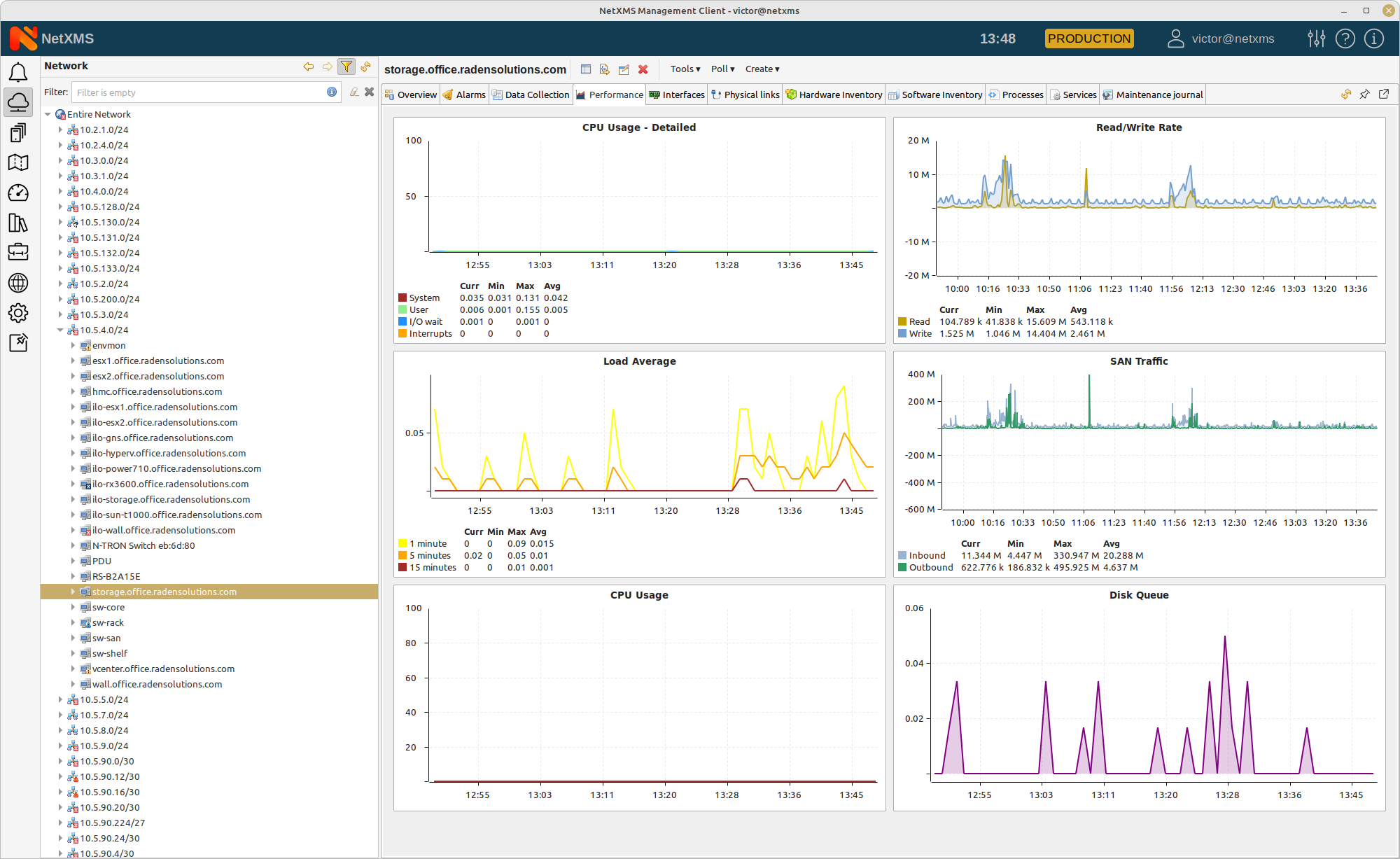The image size is (1400, 859).
Task: Open the Alarms notification bell icon
Action: [x=18, y=72]
